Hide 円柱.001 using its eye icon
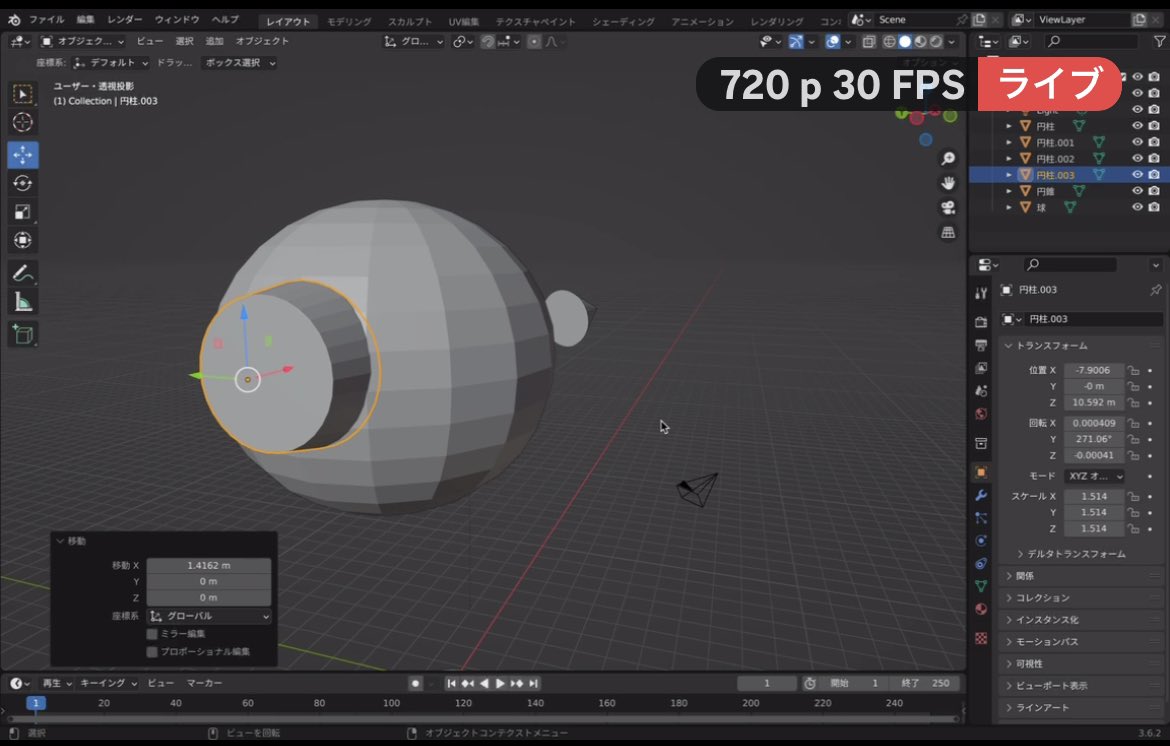The height and width of the screenshot is (746, 1170). [1137, 142]
